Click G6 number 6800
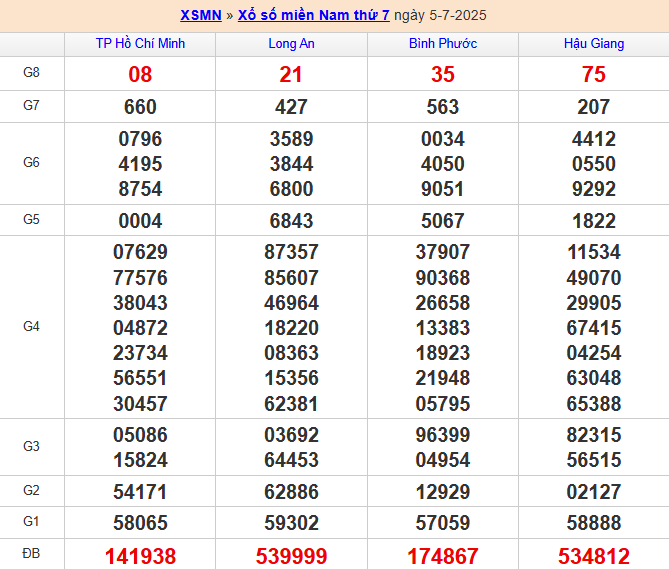The height and width of the screenshot is (569, 669). coord(291,189)
